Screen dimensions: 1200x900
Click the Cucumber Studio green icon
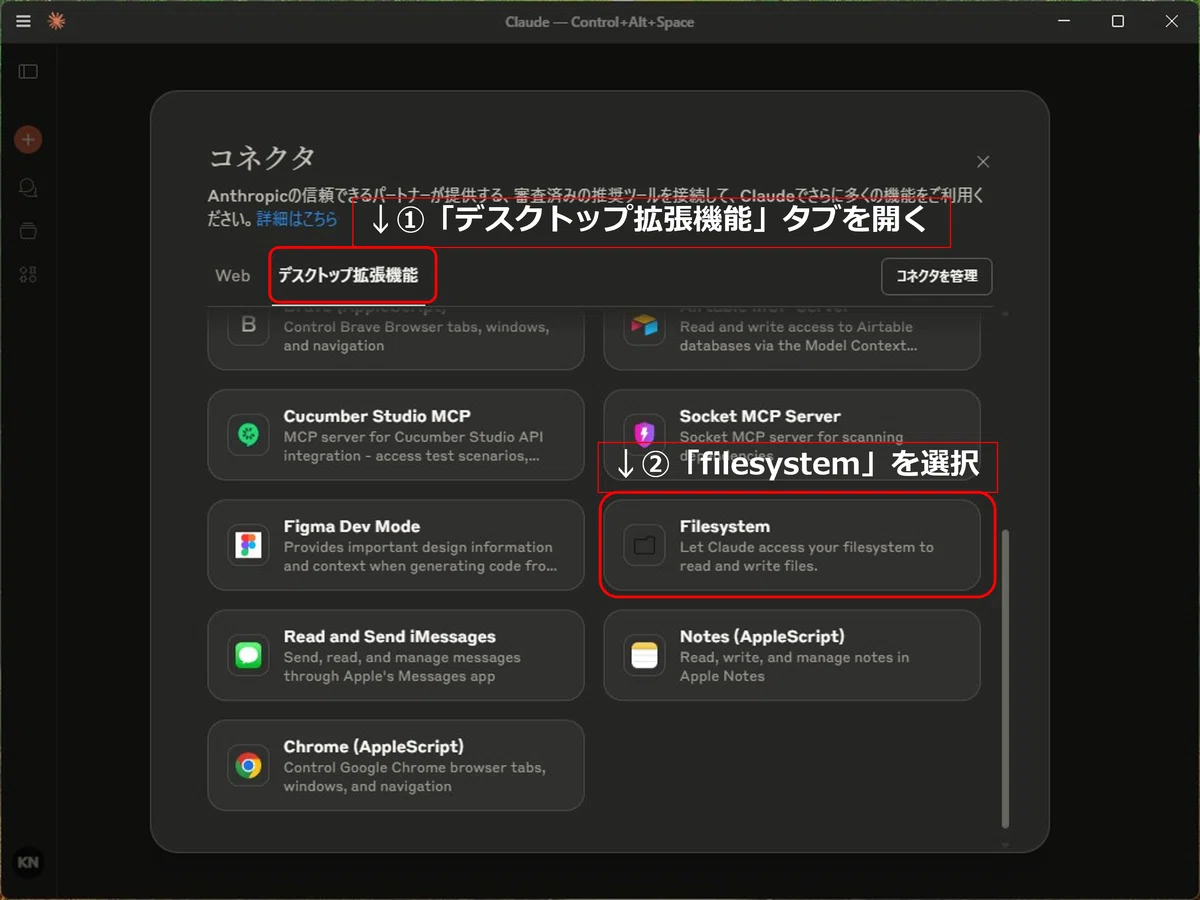coord(248,435)
